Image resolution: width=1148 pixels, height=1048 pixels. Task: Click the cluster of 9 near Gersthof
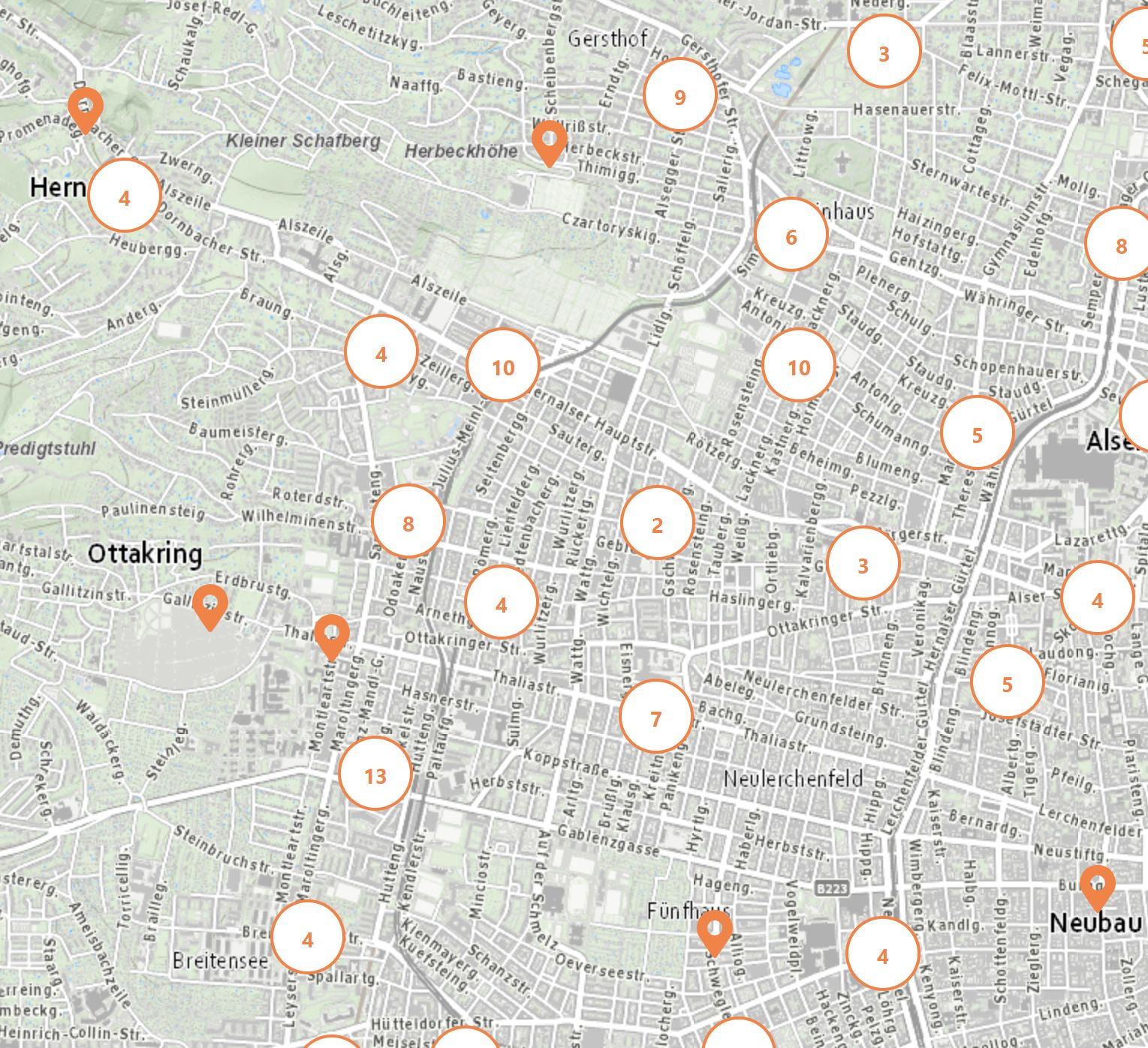pos(679,96)
